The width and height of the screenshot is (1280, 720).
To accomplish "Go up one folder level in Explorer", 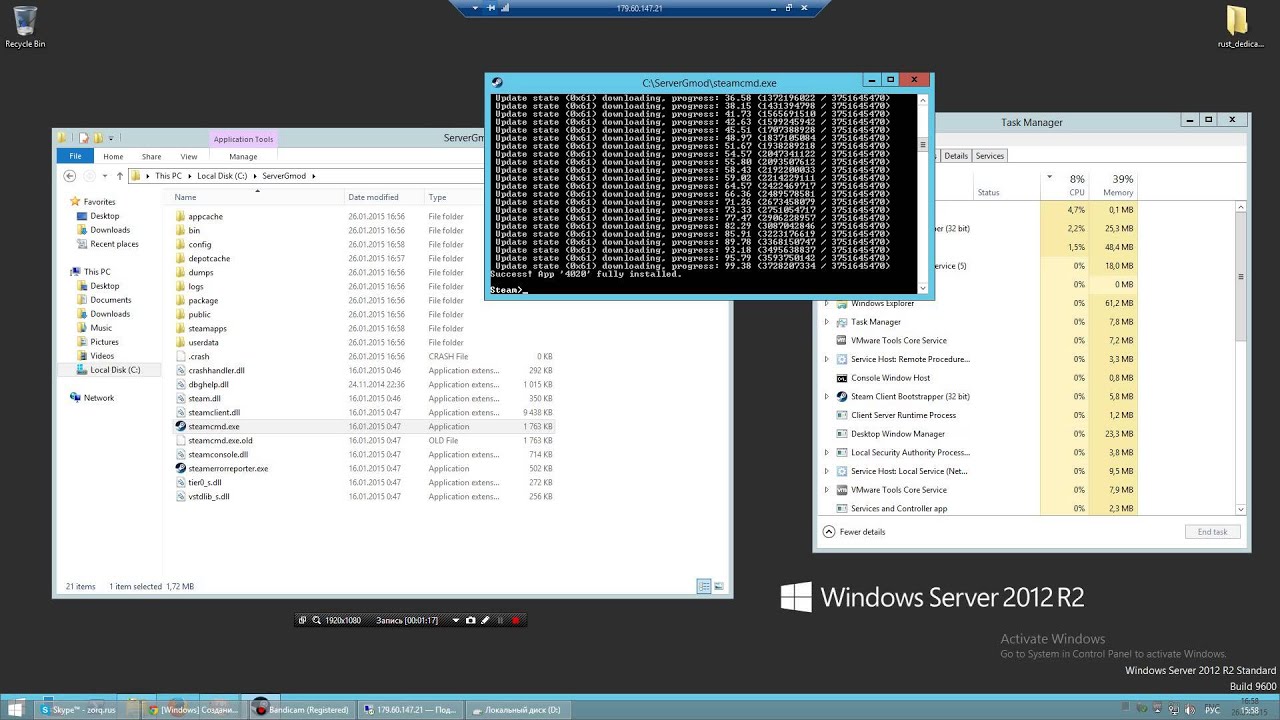I will coord(119,176).
